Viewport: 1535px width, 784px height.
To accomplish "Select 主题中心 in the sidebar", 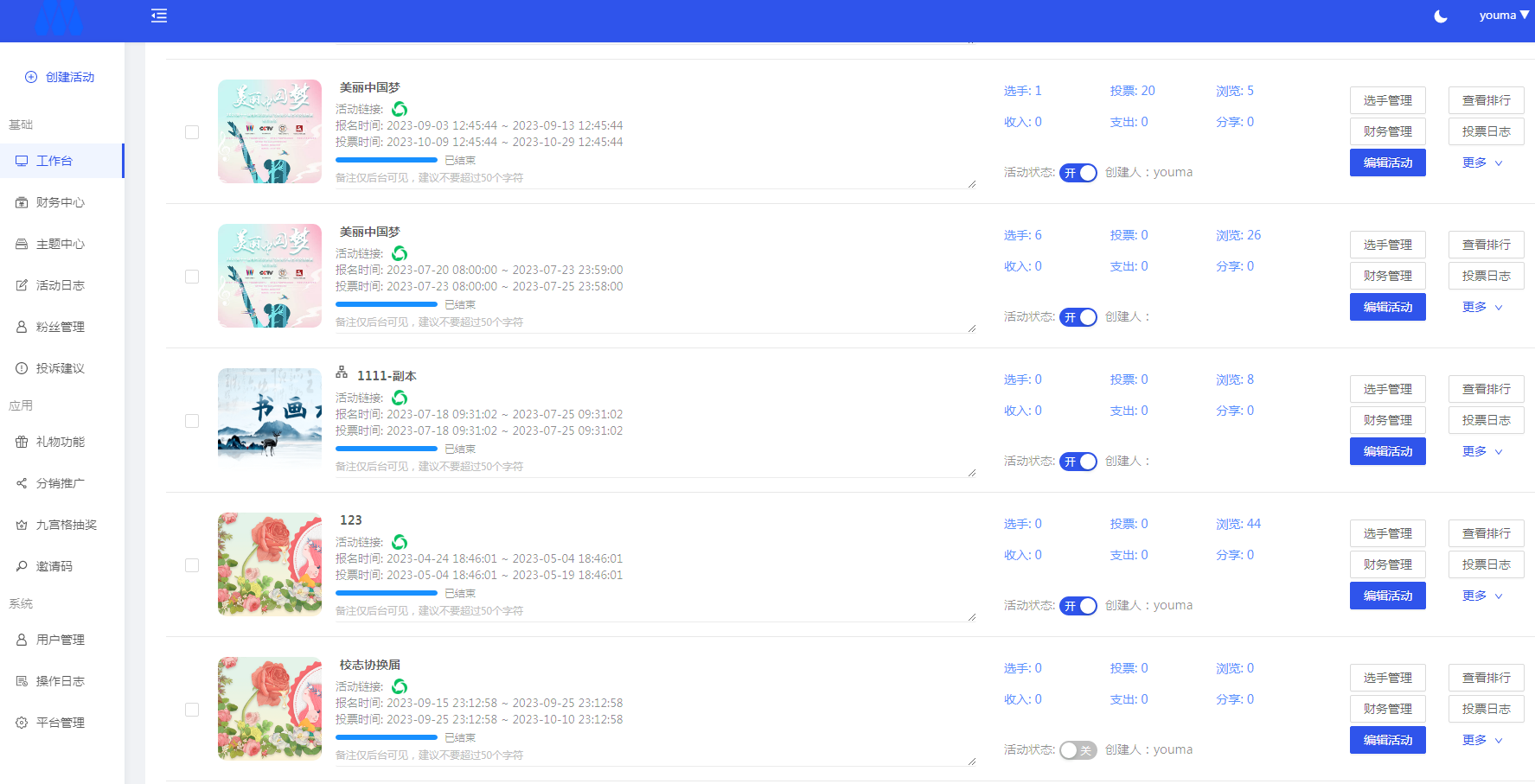I will [59, 244].
